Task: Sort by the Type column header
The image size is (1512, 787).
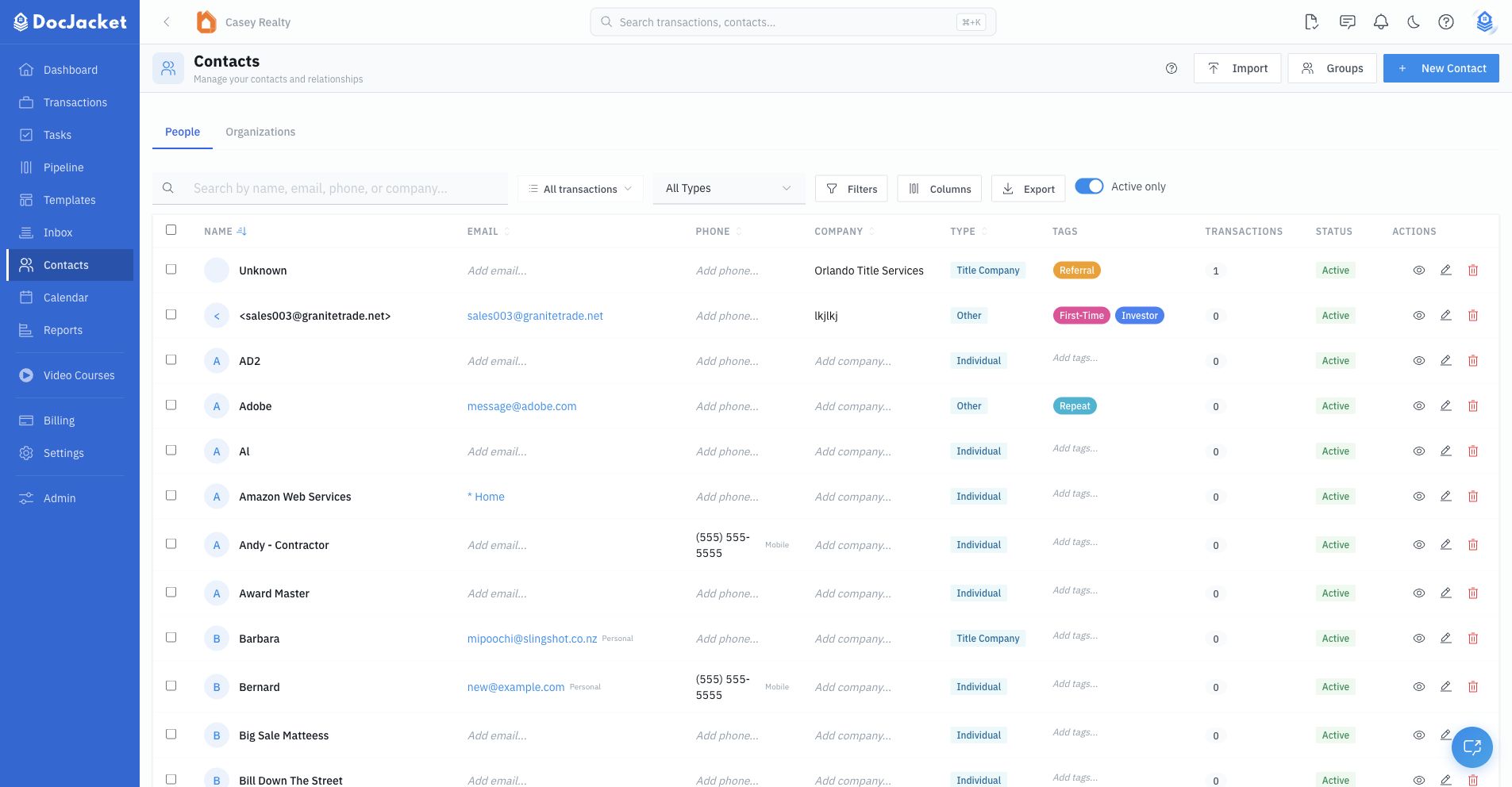Action: (x=969, y=232)
